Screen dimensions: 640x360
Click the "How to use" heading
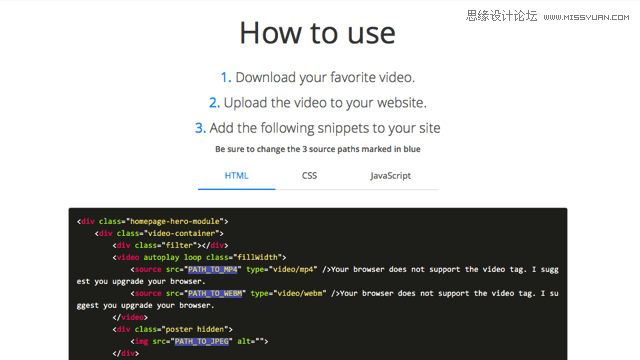(x=318, y=33)
